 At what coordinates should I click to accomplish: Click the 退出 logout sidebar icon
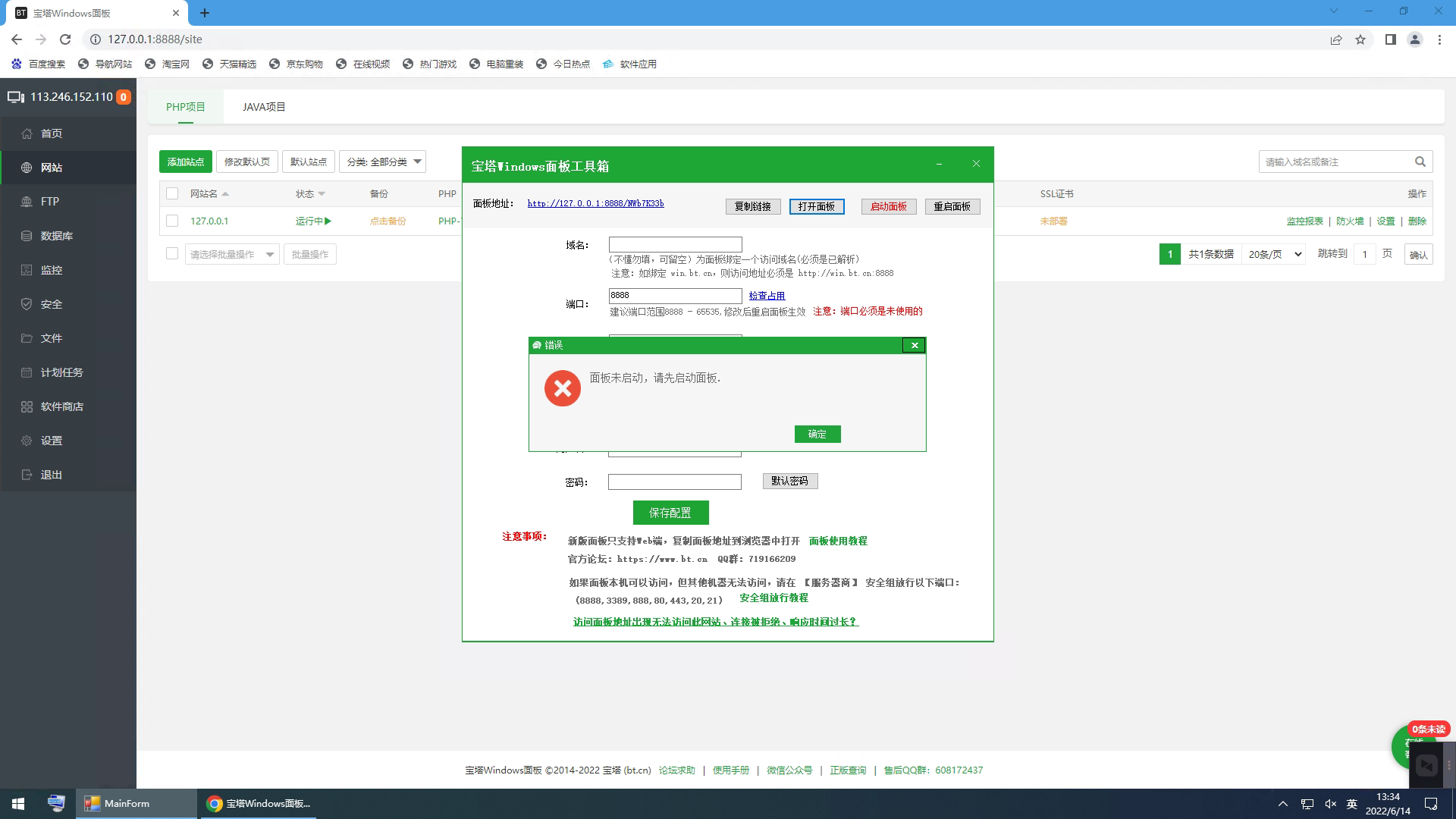click(x=27, y=475)
